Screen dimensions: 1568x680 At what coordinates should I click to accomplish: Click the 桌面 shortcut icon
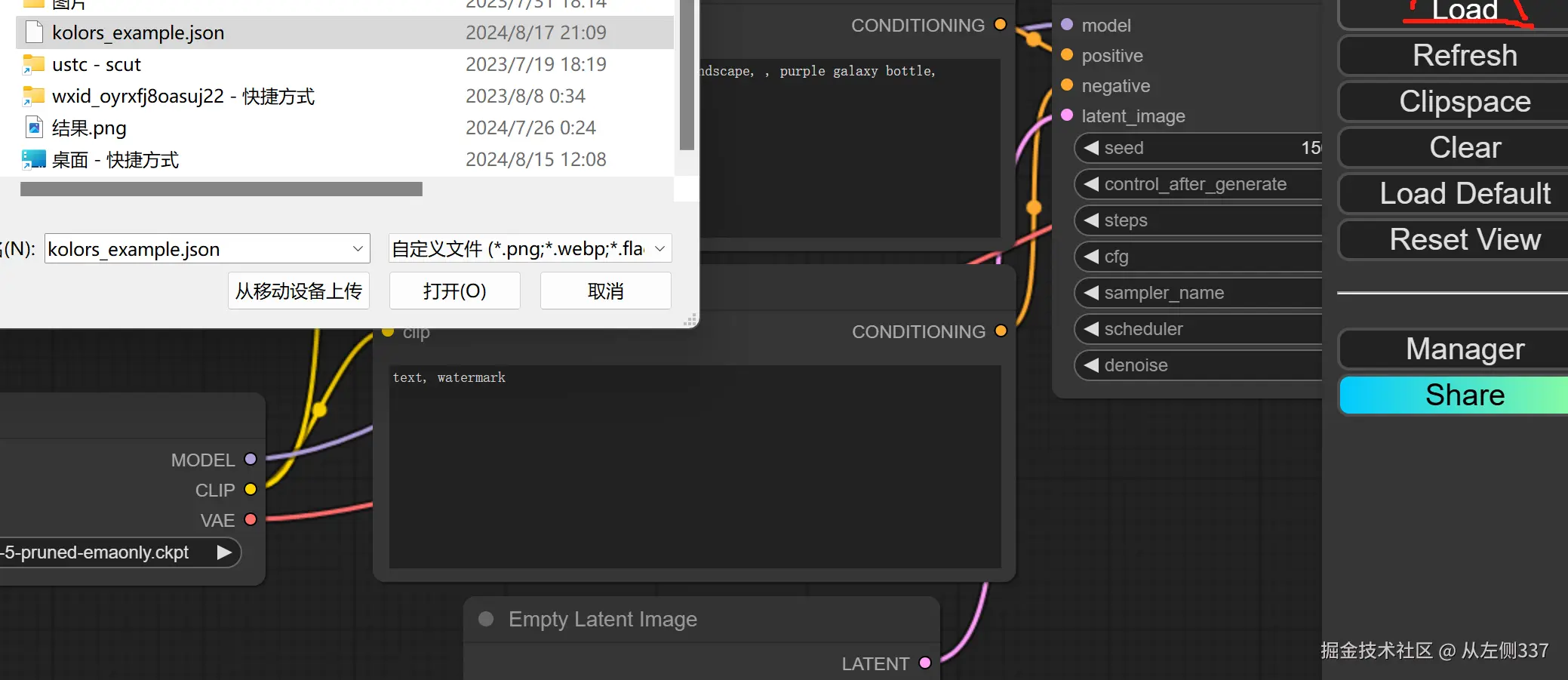[34, 159]
